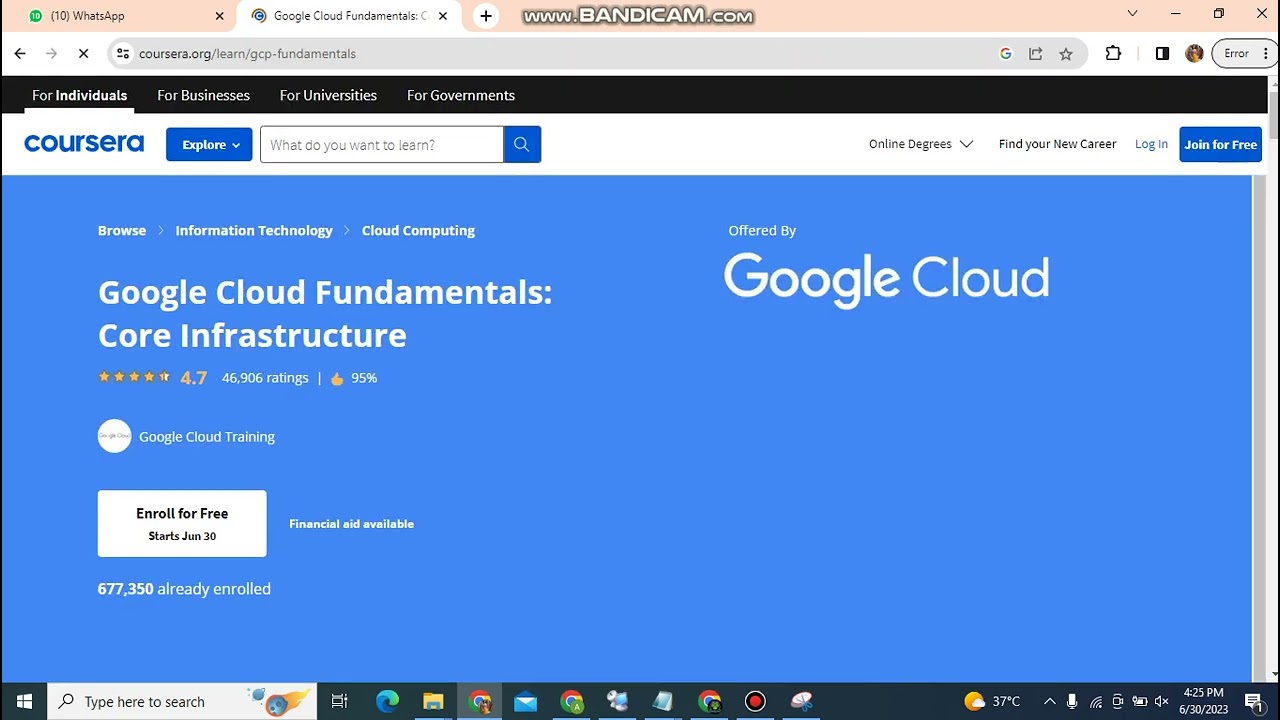The image size is (1280, 720).
Task: Open Bandicam record icon on taskbar
Action: click(755, 701)
